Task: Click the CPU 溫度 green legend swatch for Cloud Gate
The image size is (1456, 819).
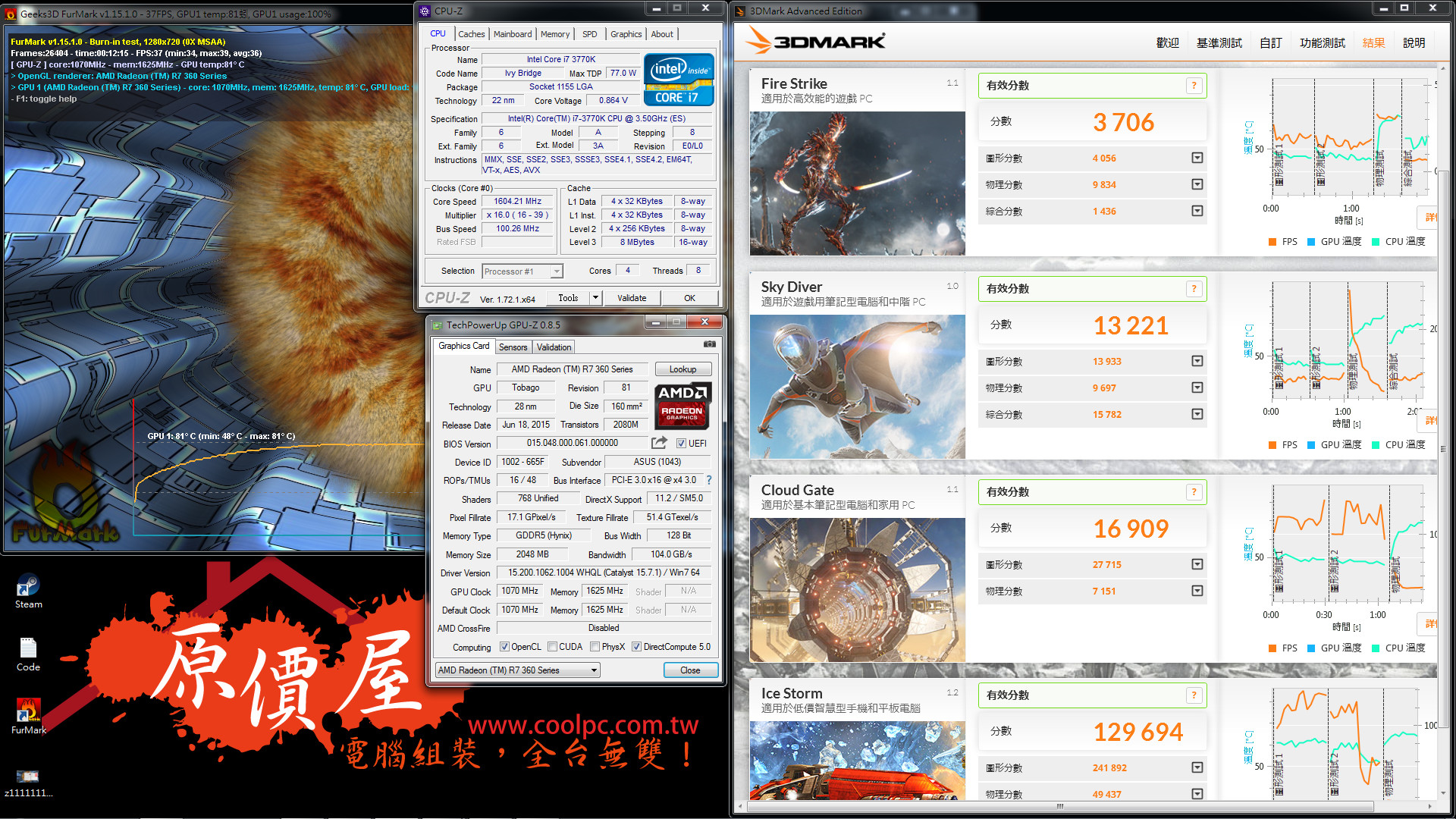Action: click(1376, 648)
